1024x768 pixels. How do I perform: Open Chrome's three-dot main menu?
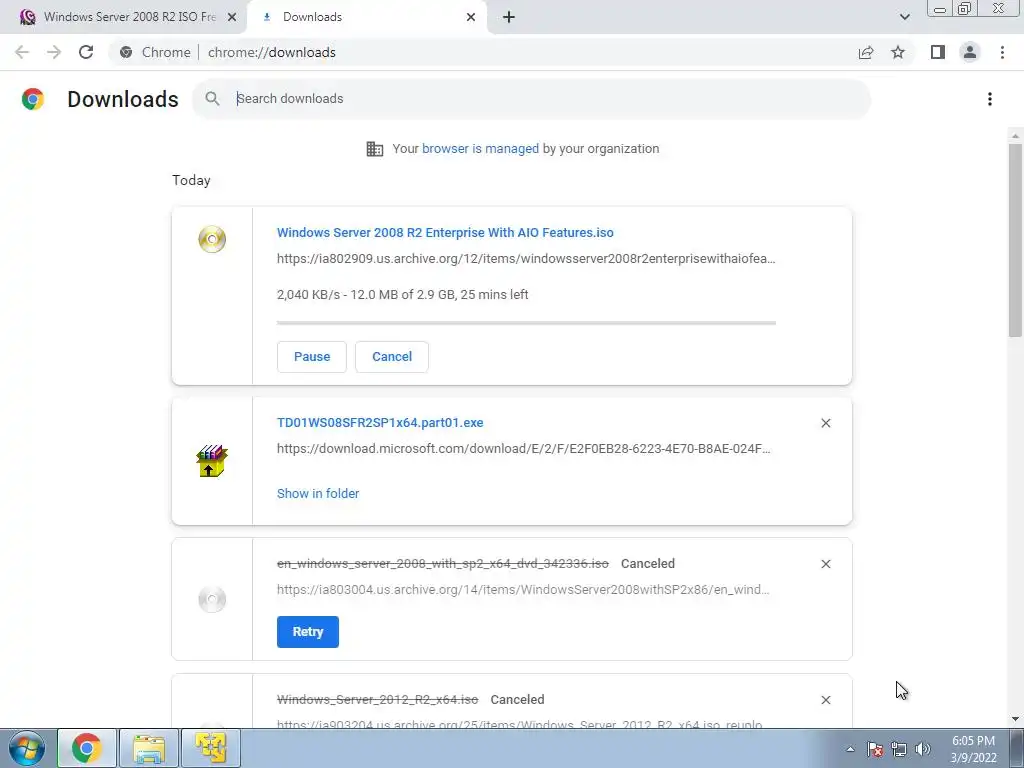pos(1002,52)
